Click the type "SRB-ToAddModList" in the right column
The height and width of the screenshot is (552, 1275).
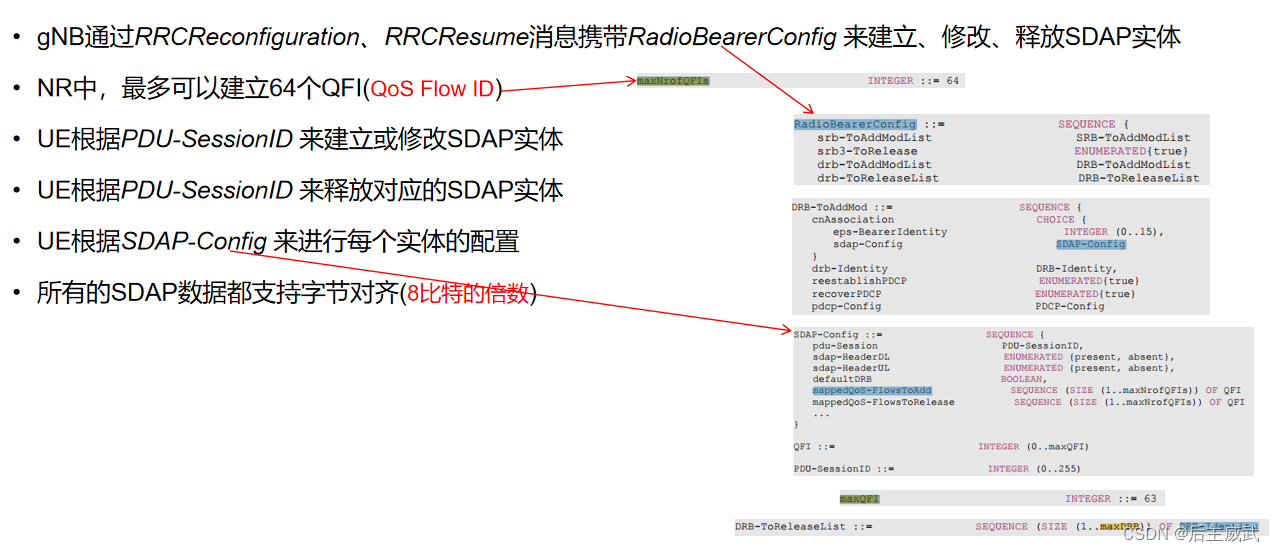1133,138
